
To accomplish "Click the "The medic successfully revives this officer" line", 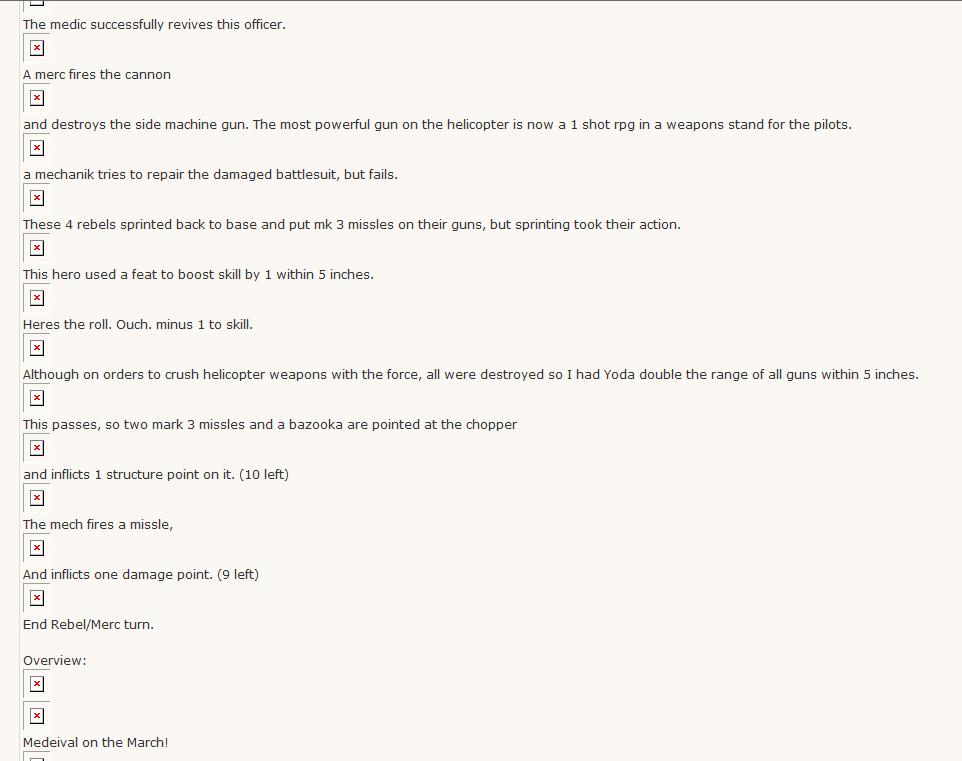I will [154, 25].
